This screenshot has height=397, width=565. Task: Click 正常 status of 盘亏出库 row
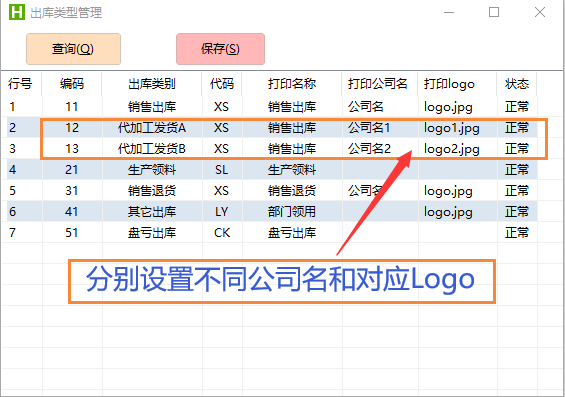coord(517,233)
